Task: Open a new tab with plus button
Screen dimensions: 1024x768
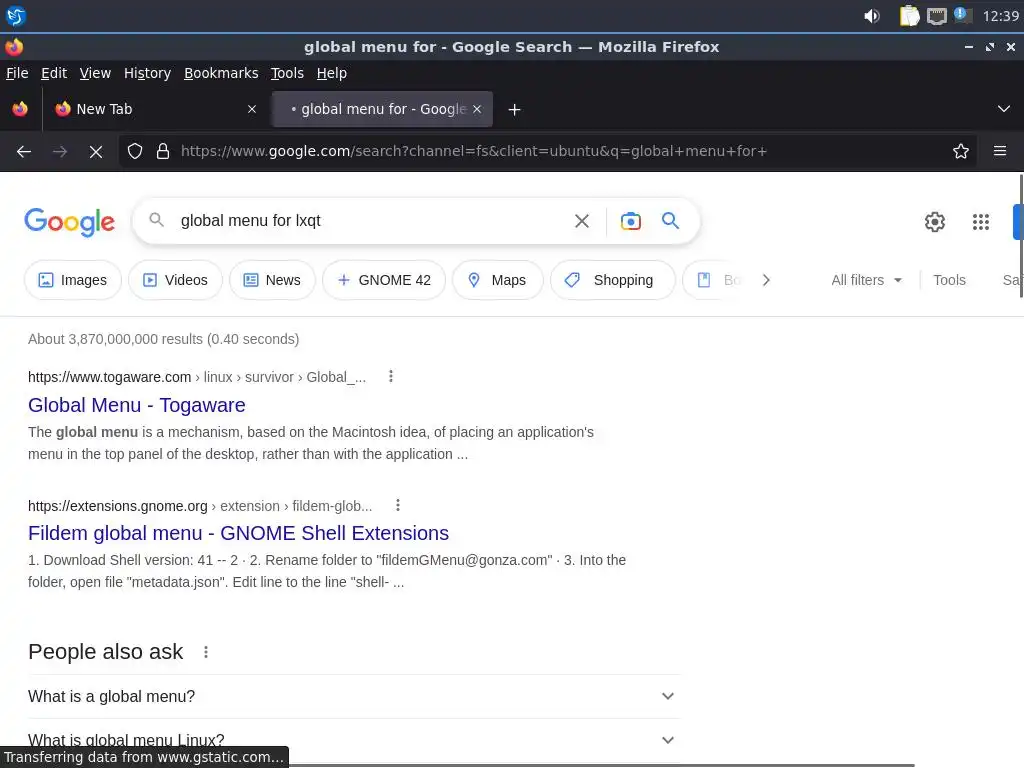Action: (515, 110)
